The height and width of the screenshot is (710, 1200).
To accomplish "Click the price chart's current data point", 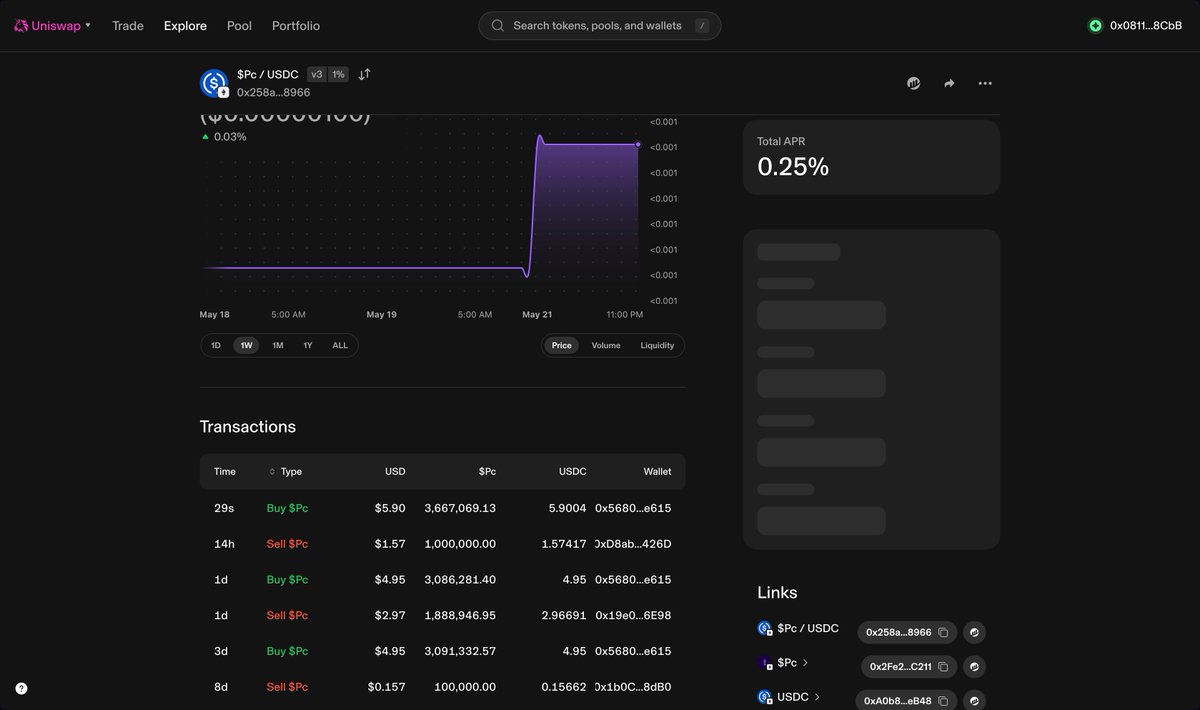I will click(x=638, y=144).
